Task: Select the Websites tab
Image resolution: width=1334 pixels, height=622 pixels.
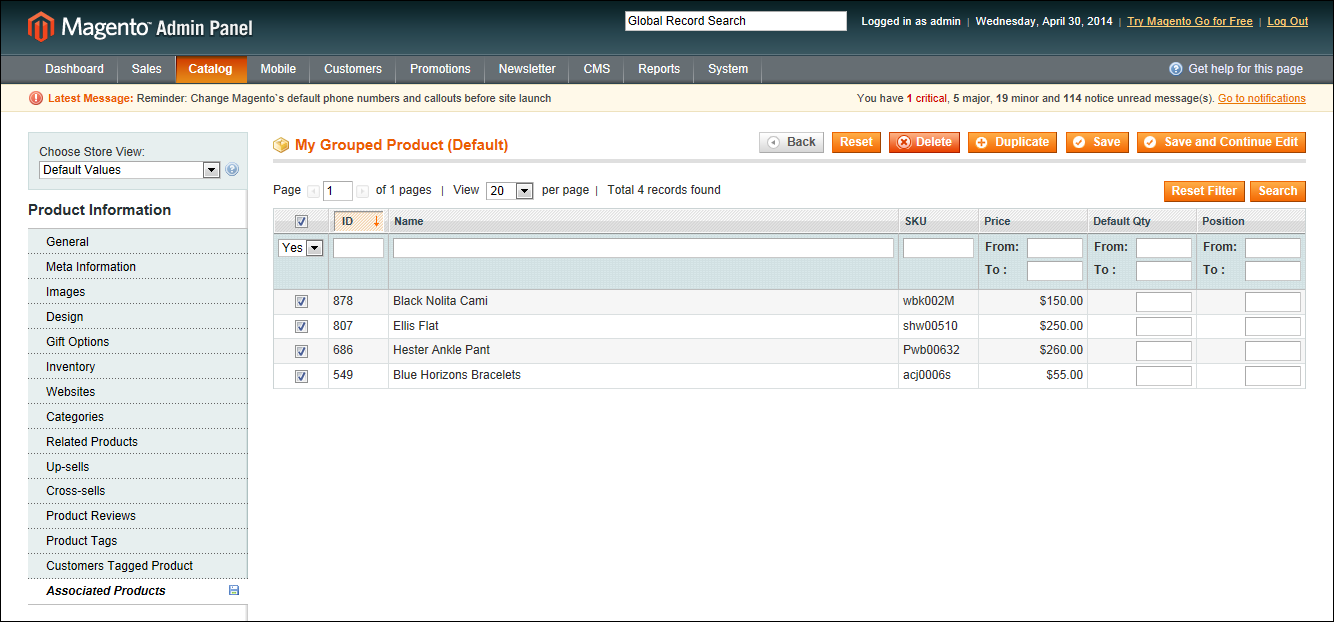Action: pos(138,392)
